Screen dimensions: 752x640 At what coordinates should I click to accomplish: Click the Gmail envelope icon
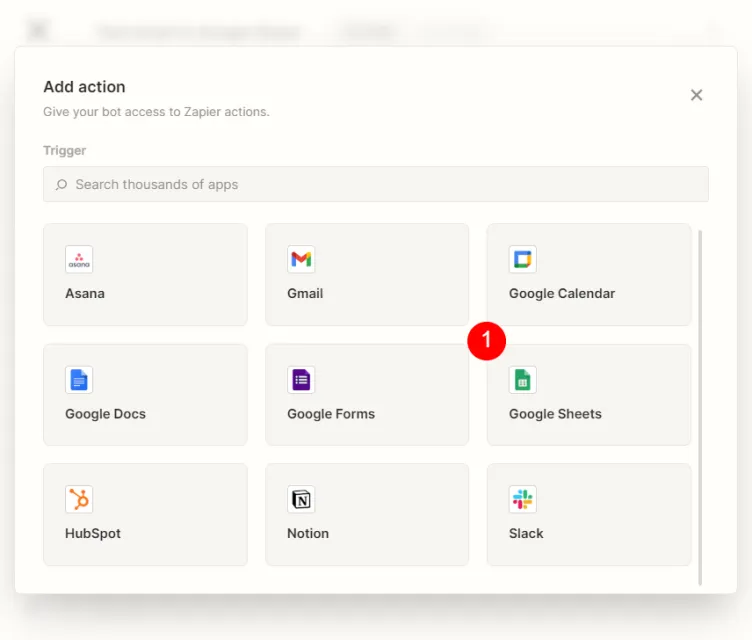click(301, 259)
